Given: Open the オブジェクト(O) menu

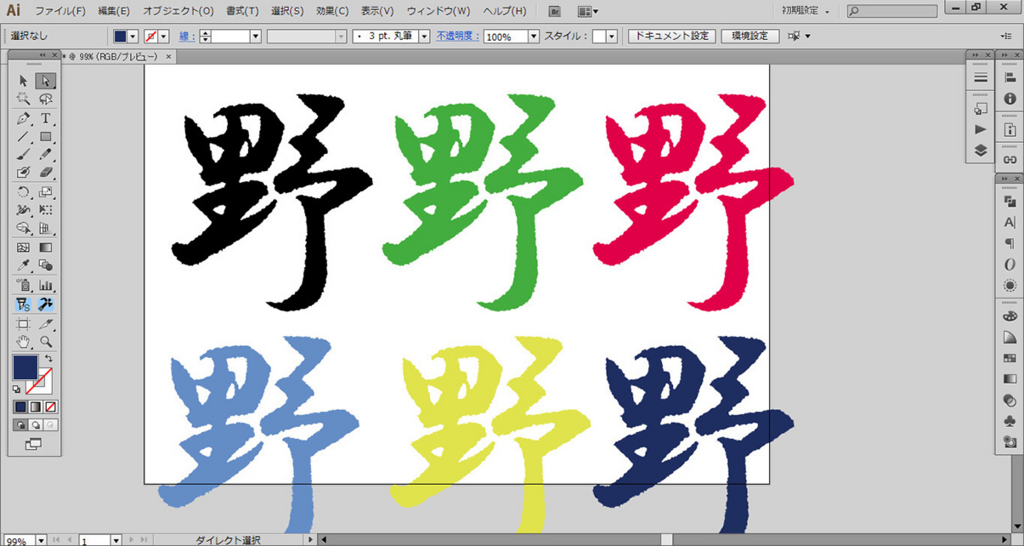Looking at the screenshot, I should point(178,11).
